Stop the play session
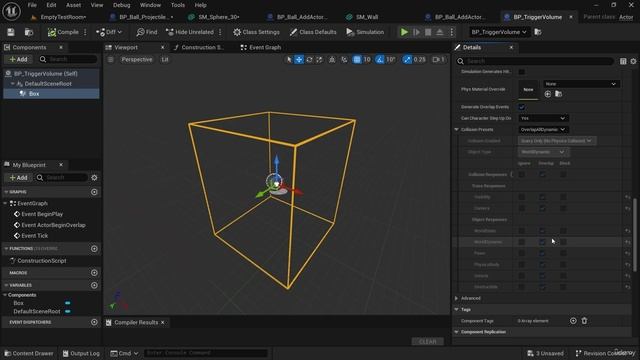This screenshot has height=360, width=640. [428, 32]
